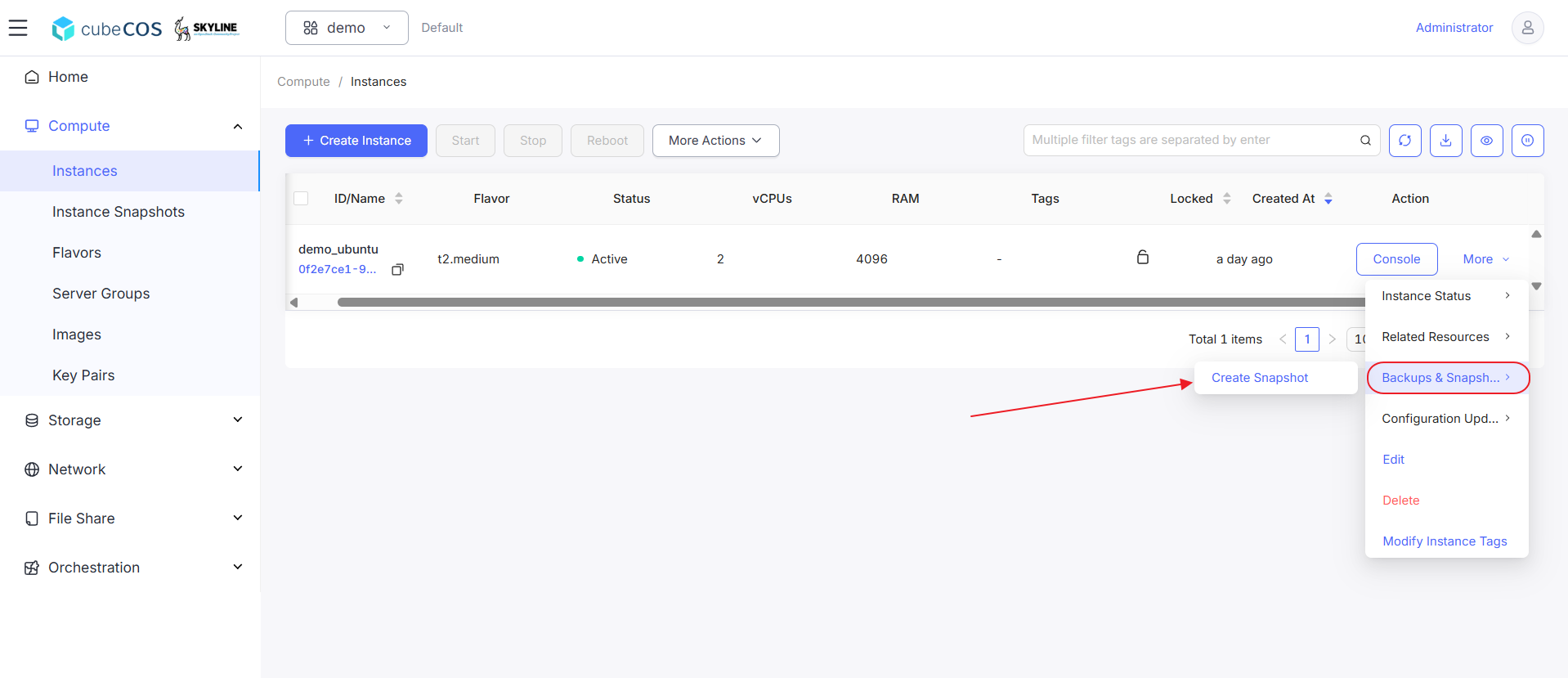Toggle the column visibility eye icon
This screenshot has width=1568, height=678.
[x=1486, y=141]
